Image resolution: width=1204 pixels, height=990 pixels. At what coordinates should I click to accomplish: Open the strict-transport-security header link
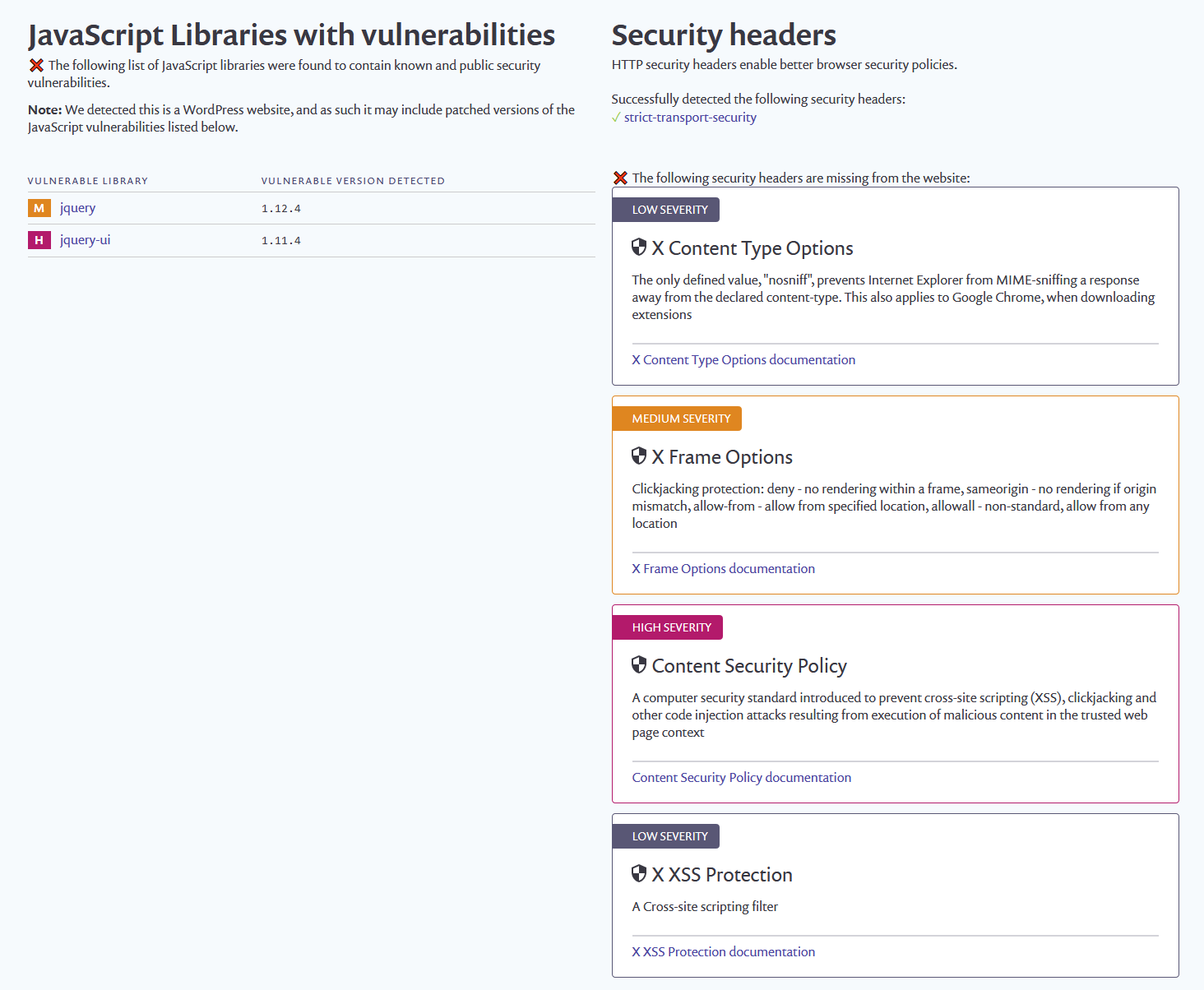(x=690, y=118)
